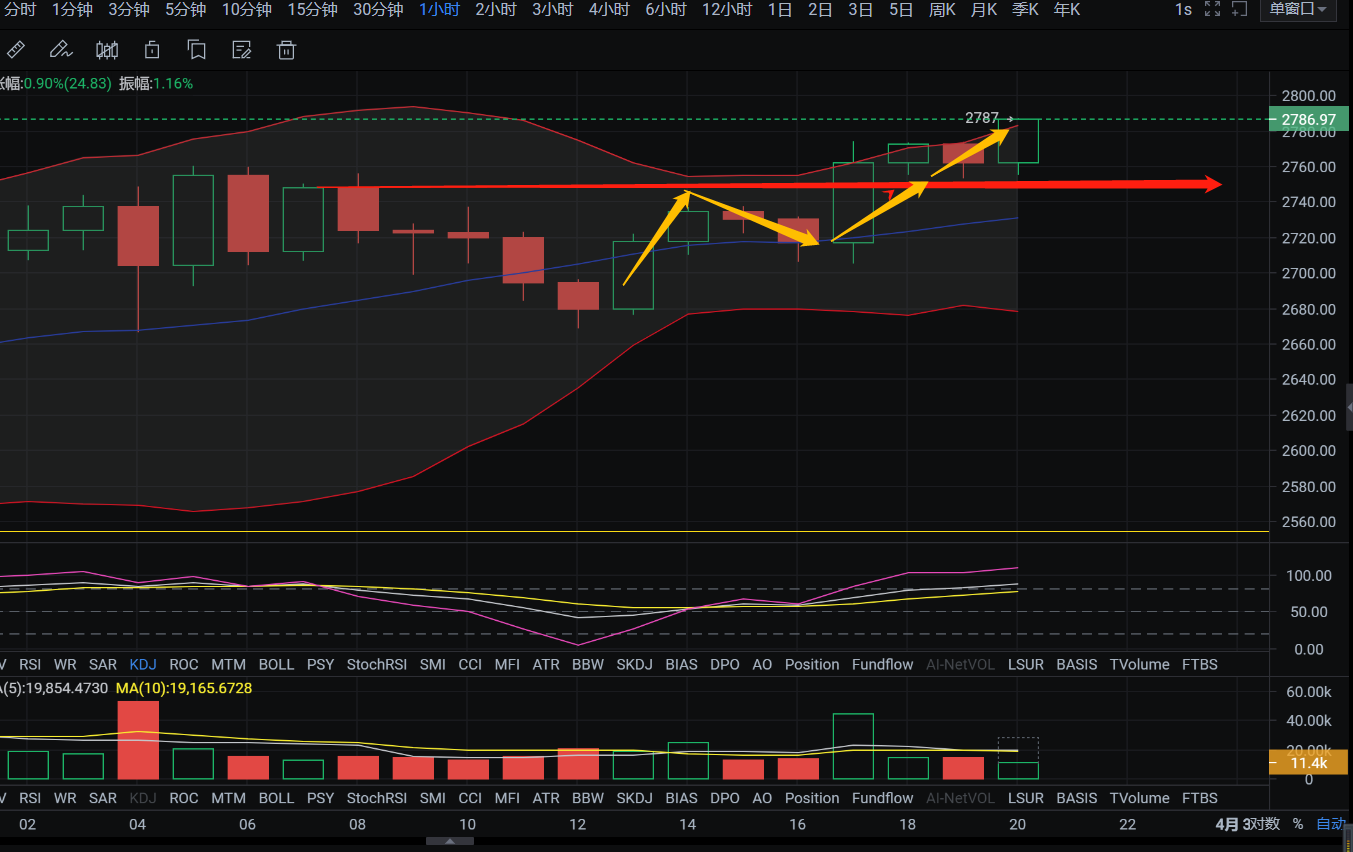1353x852 pixels.
Task: Open the note edit icon
Action: click(241, 49)
